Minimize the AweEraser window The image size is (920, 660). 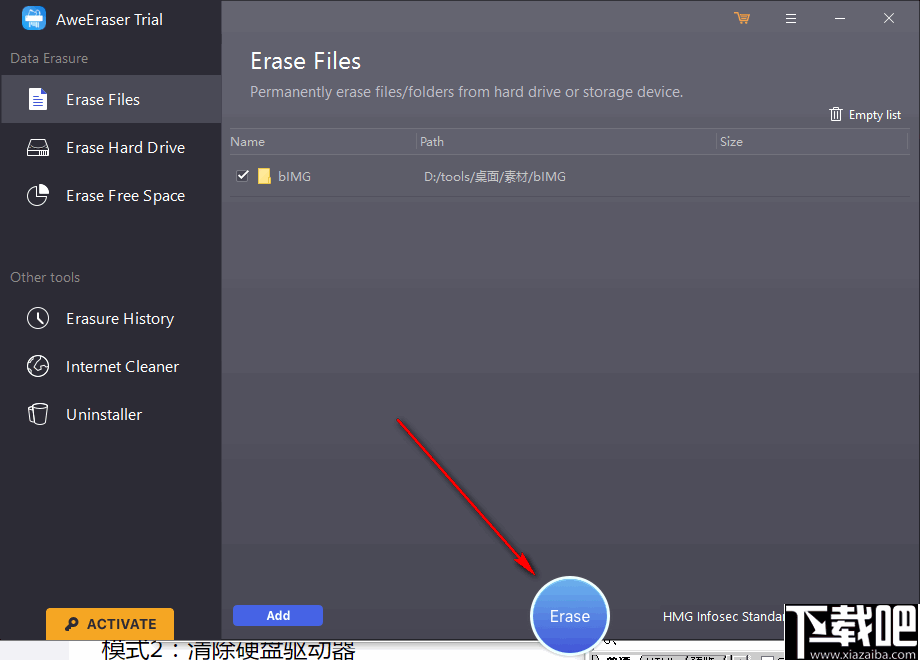(x=840, y=19)
